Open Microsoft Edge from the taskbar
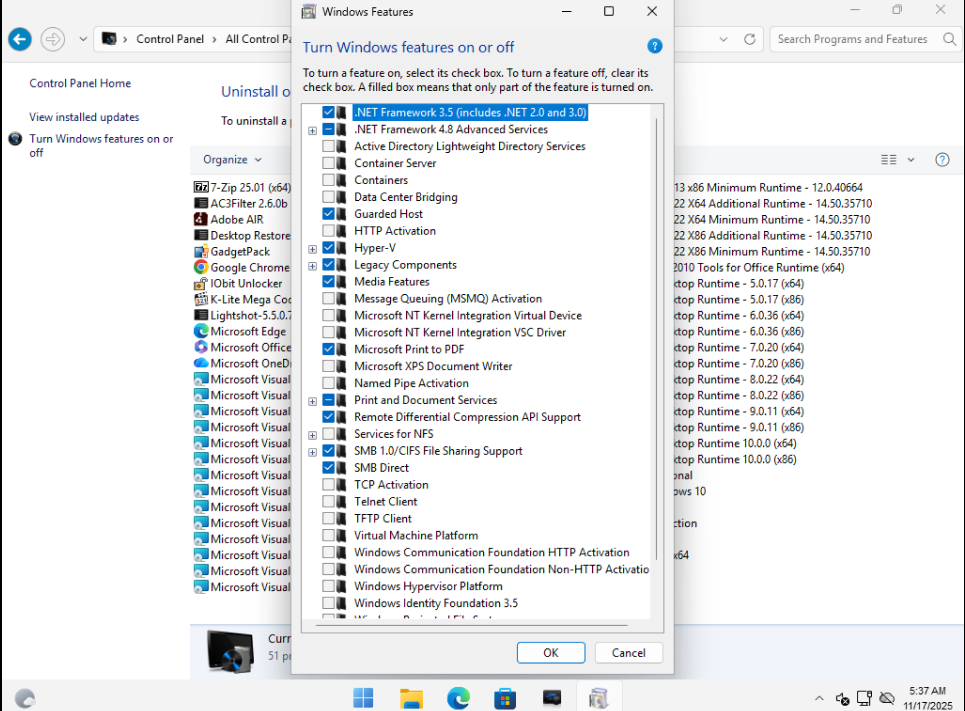The image size is (965, 711). coord(458,697)
